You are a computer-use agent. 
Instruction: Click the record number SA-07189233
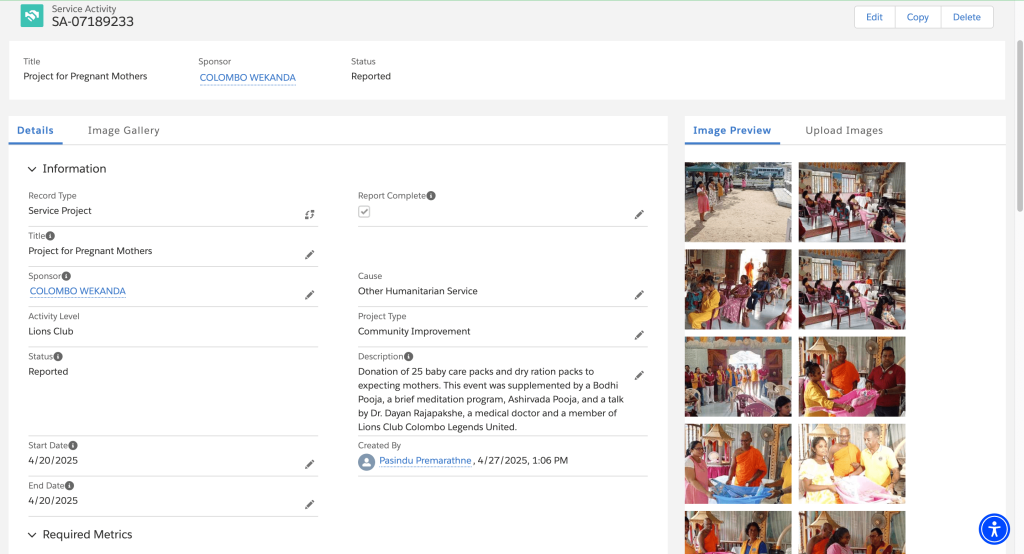(x=93, y=22)
